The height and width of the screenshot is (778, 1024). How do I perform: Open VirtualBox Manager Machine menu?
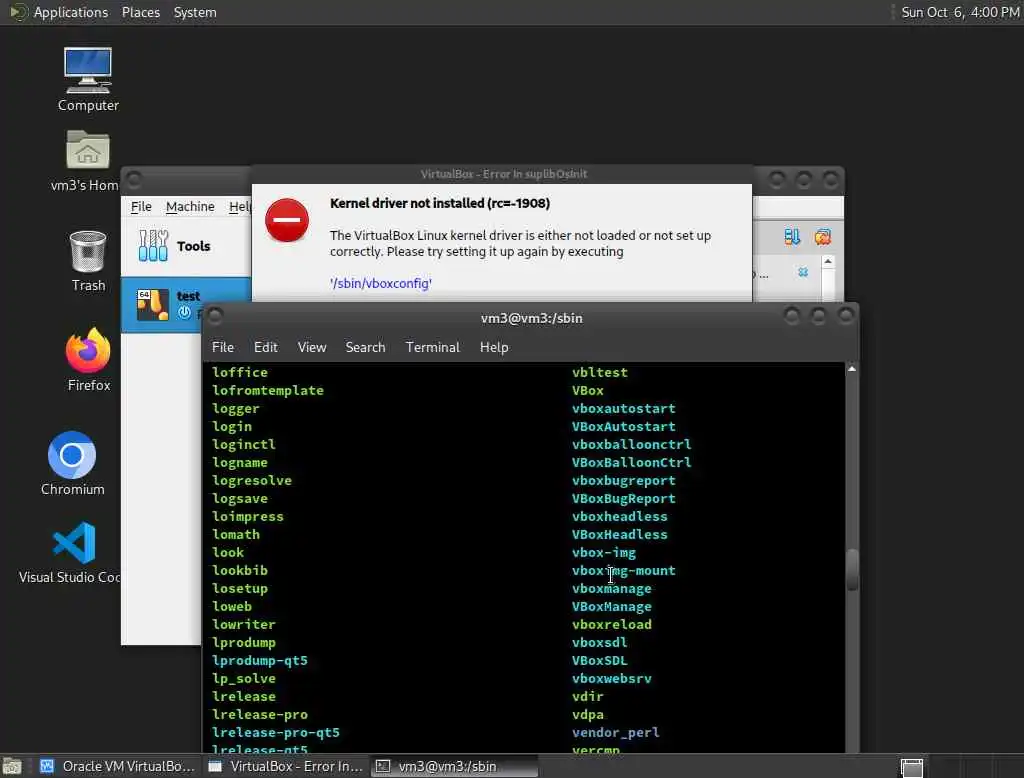tap(190, 206)
